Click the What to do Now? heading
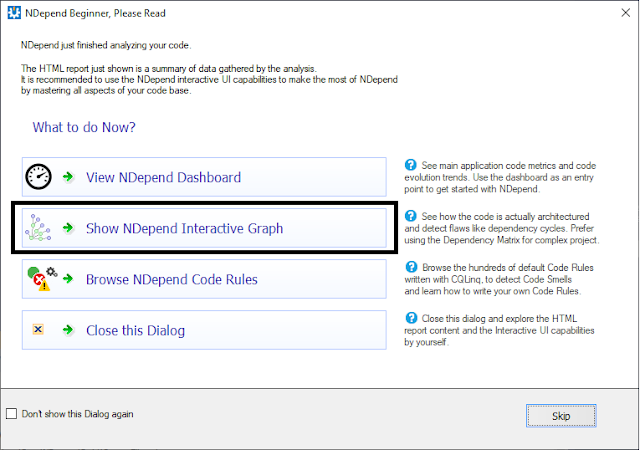The height and width of the screenshot is (450, 640). (x=84, y=127)
